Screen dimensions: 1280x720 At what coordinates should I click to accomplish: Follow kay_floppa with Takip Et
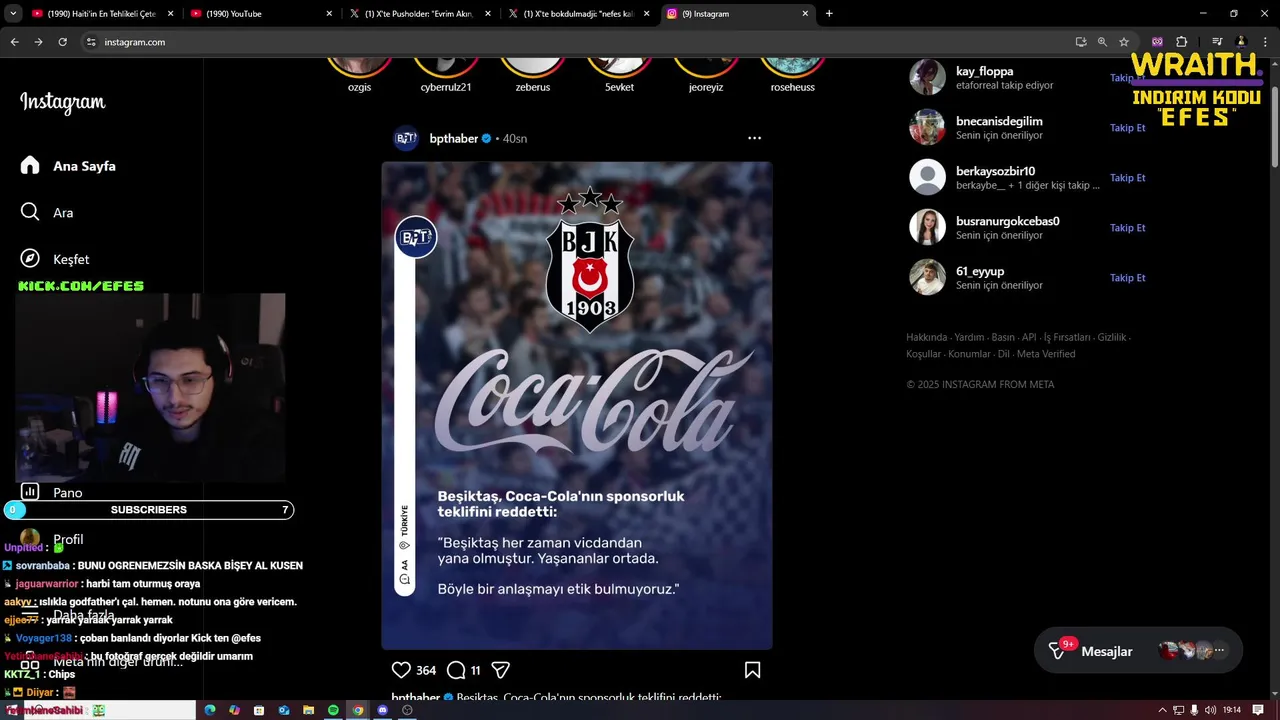pos(1127,78)
